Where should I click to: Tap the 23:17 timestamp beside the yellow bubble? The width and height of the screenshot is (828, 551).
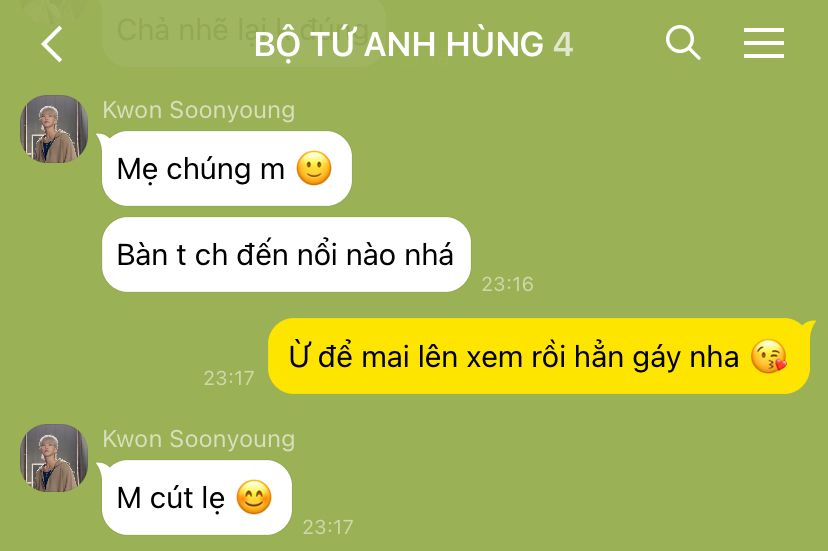click(229, 378)
